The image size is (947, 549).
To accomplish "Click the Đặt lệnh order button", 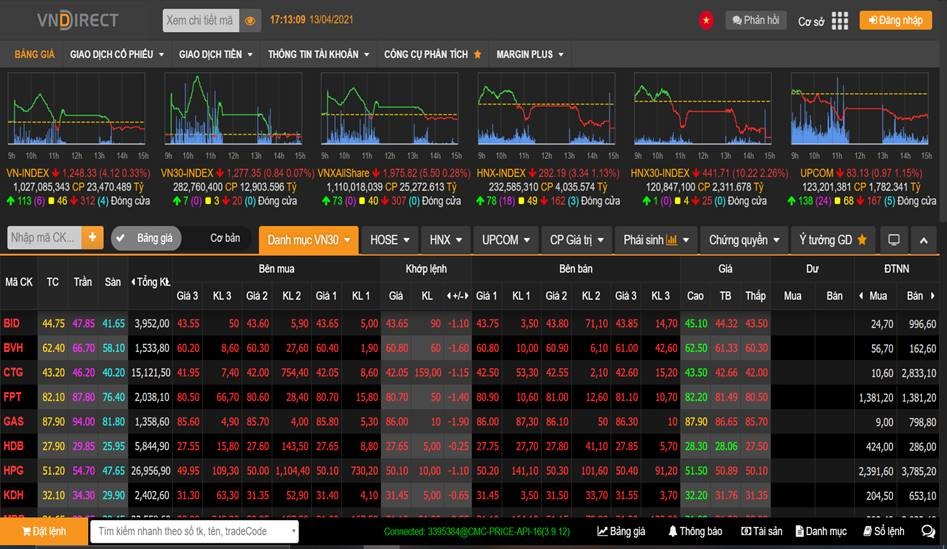I will [43, 531].
